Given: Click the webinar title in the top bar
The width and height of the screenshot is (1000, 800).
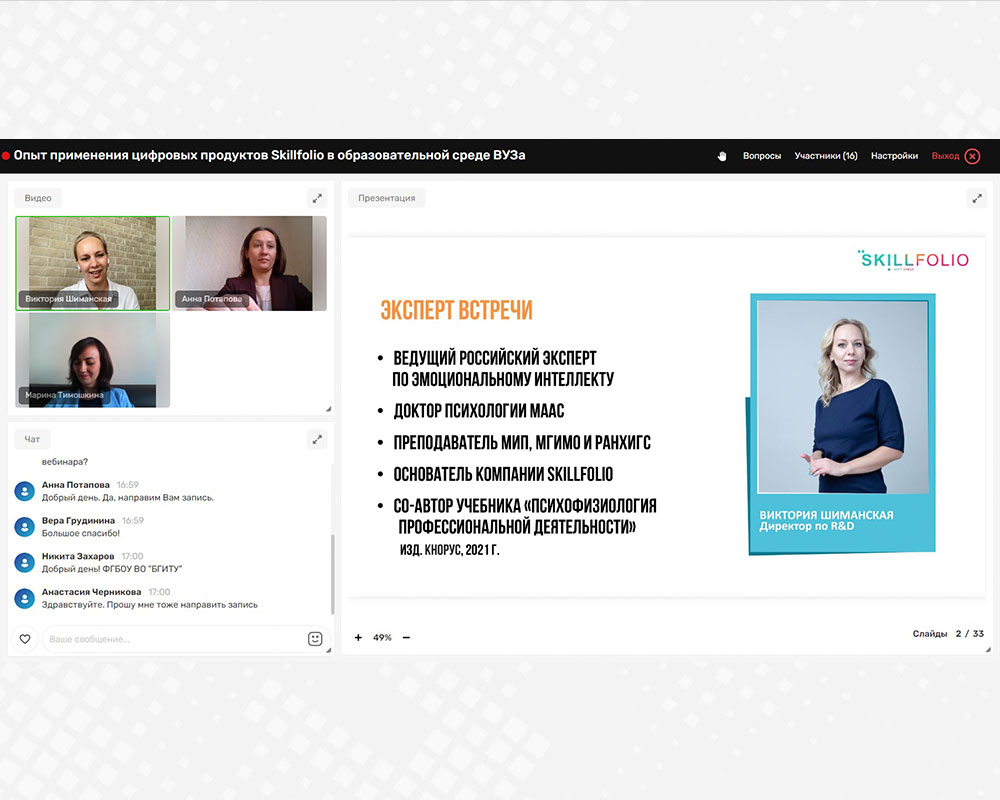Looking at the screenshot, I should (x=270, y=155).
